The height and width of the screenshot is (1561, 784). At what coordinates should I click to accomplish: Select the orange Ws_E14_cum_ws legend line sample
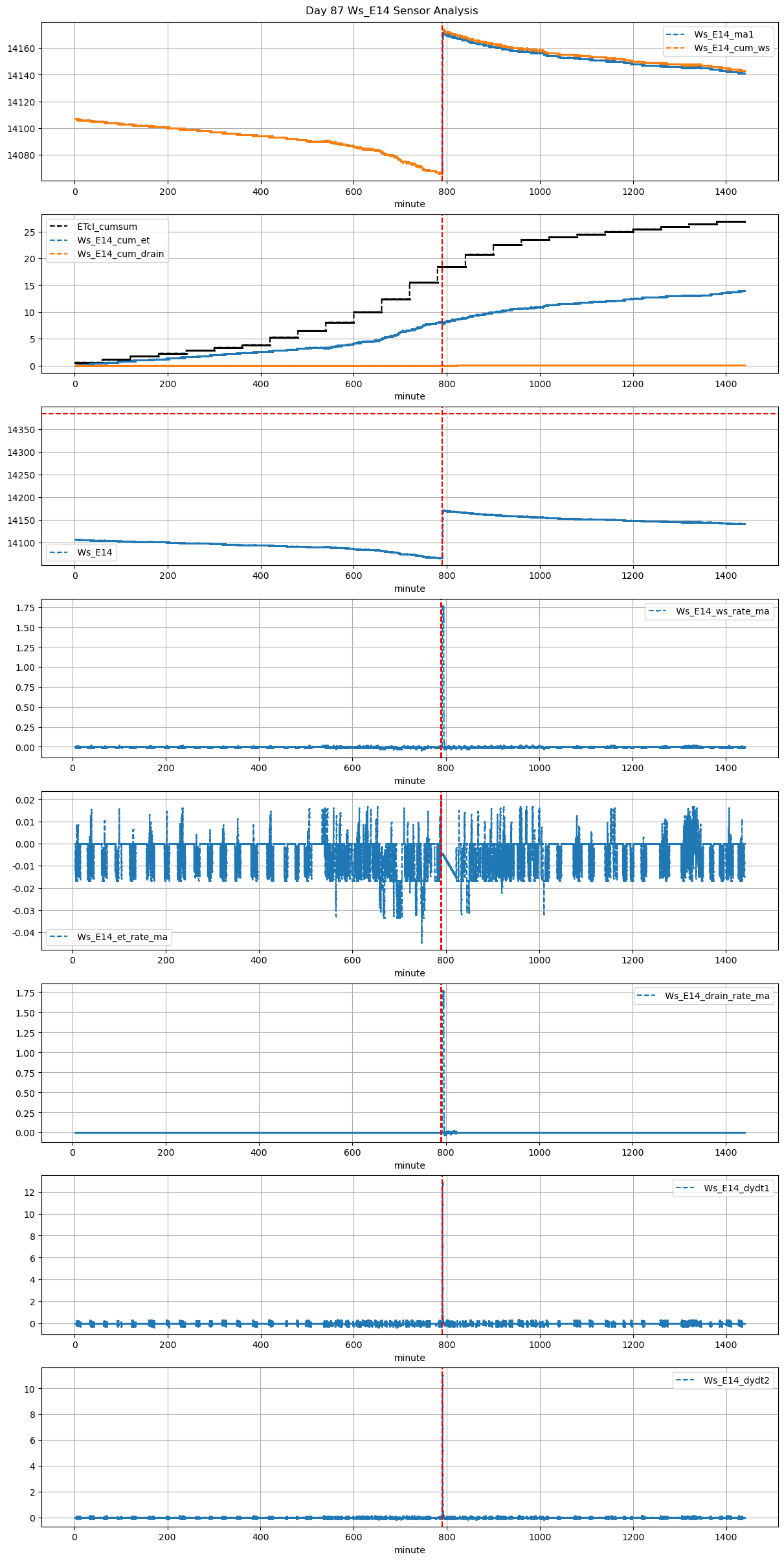coord(677,48)
